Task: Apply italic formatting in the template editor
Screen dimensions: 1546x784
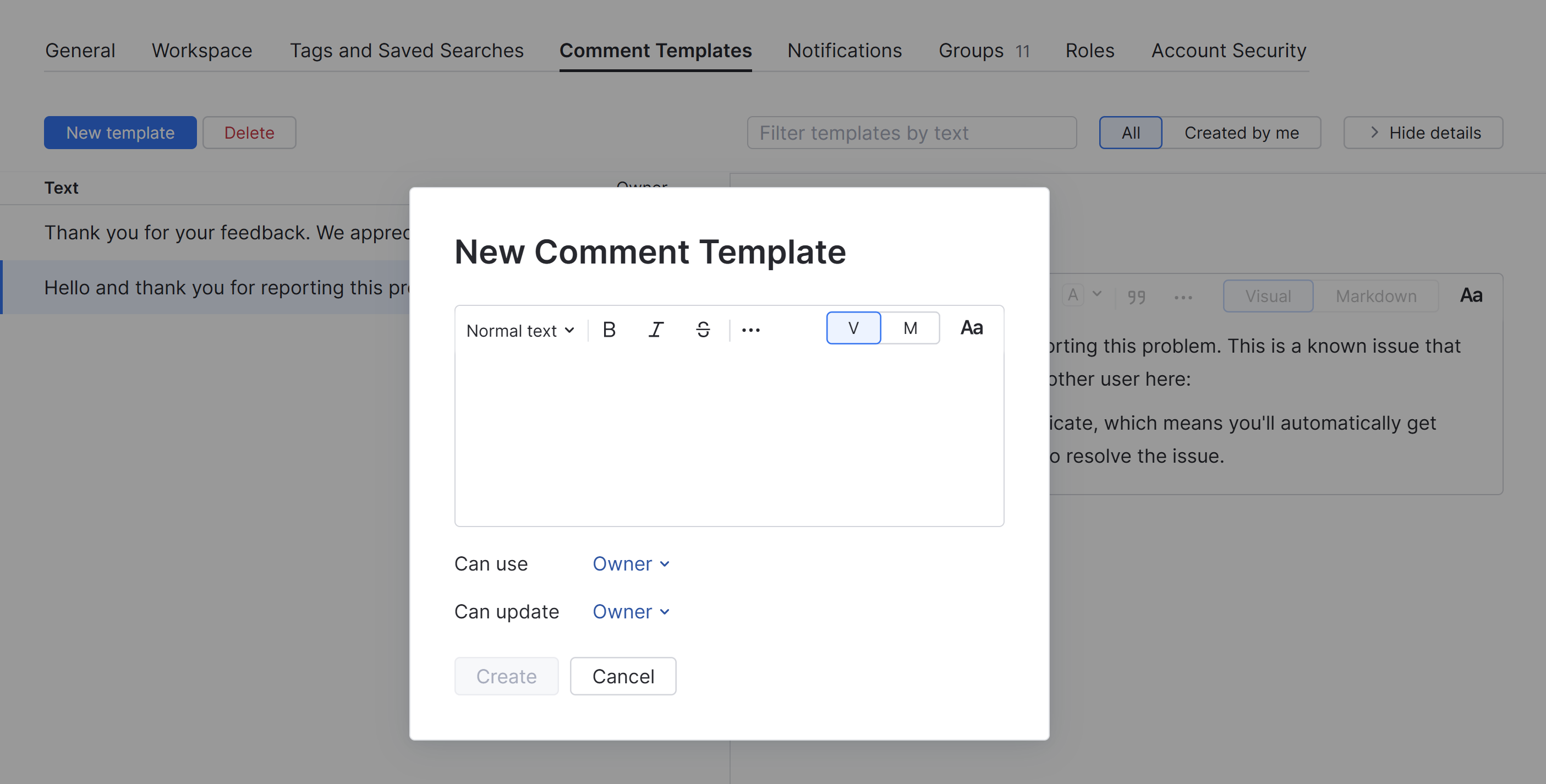Action: 655,329
